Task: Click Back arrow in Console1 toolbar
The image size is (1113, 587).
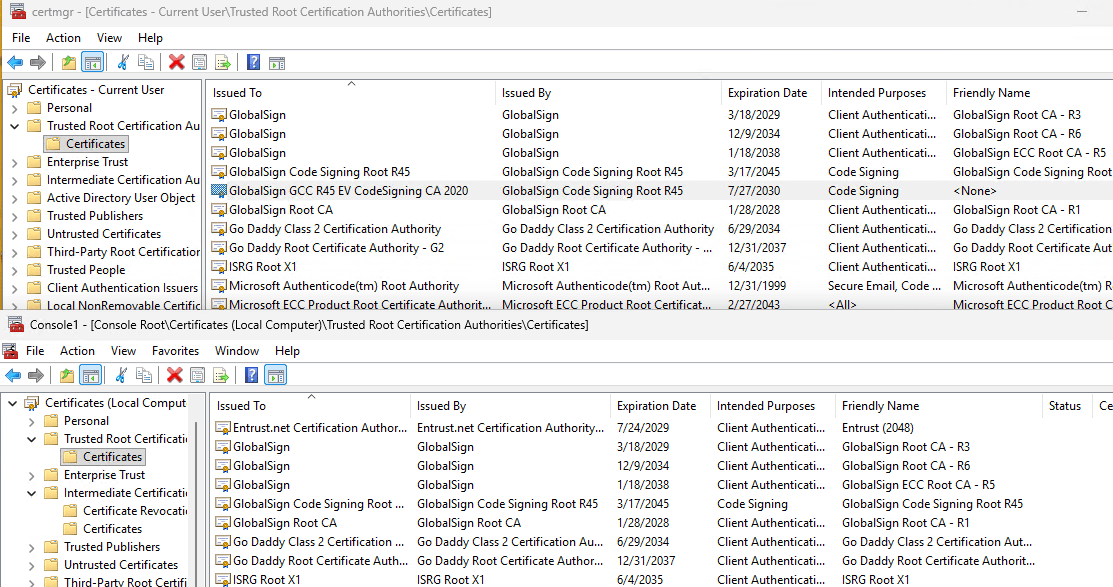Action: point(13,375)
